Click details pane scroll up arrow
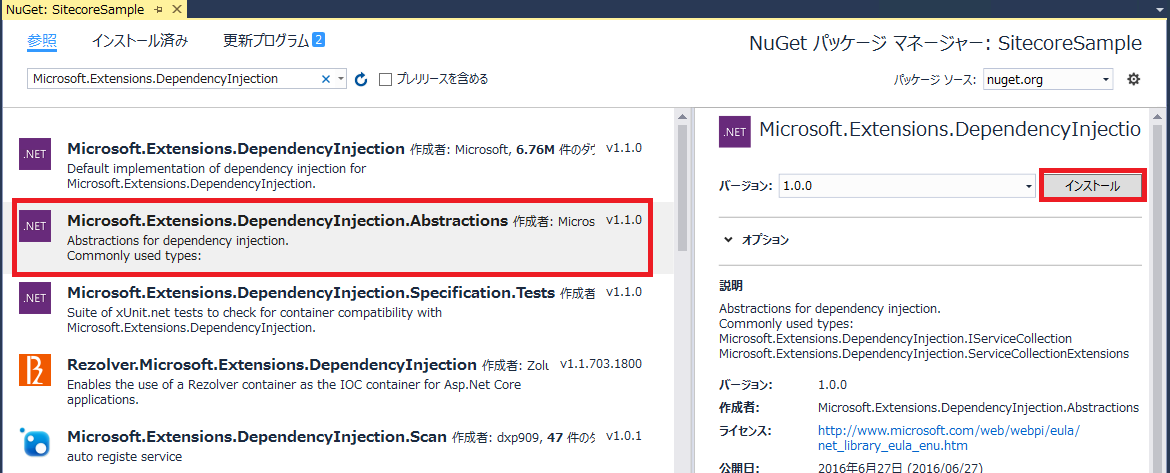 tap(1157, 116)
